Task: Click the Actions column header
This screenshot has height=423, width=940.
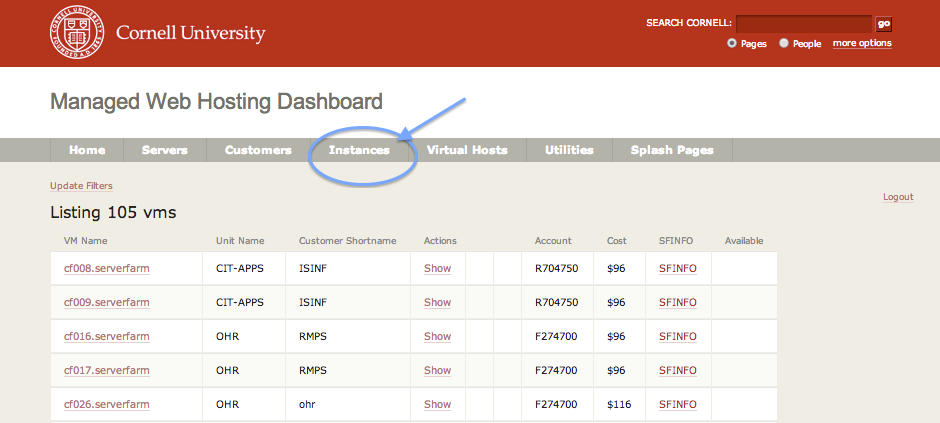Action: 440,241
